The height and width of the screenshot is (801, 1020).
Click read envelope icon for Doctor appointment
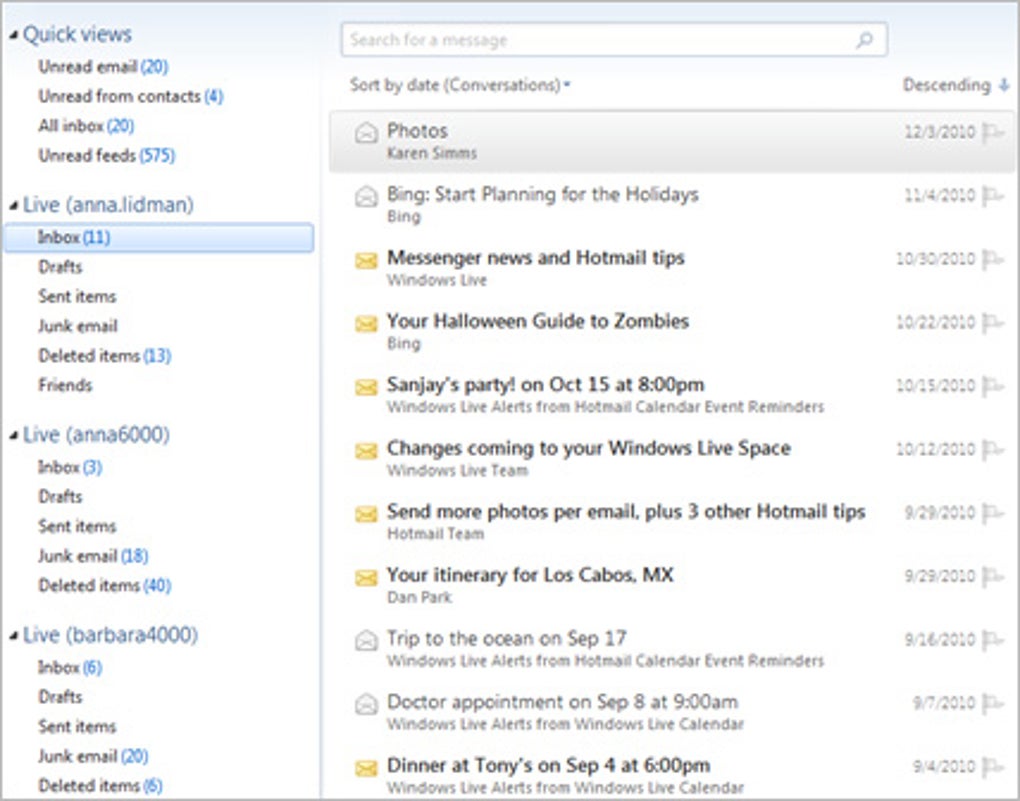pyautogui.click(x=366, y=704)
